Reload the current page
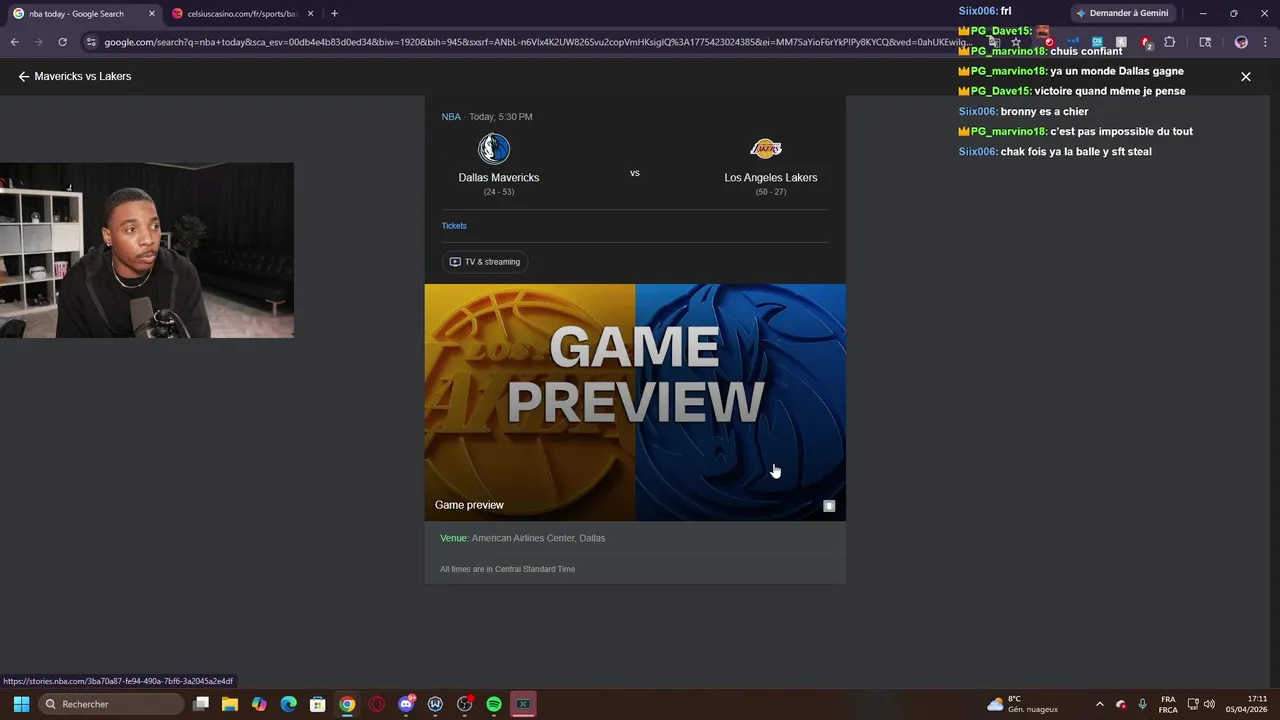Viewport: 1280px width, 720px height. [62, 42]
